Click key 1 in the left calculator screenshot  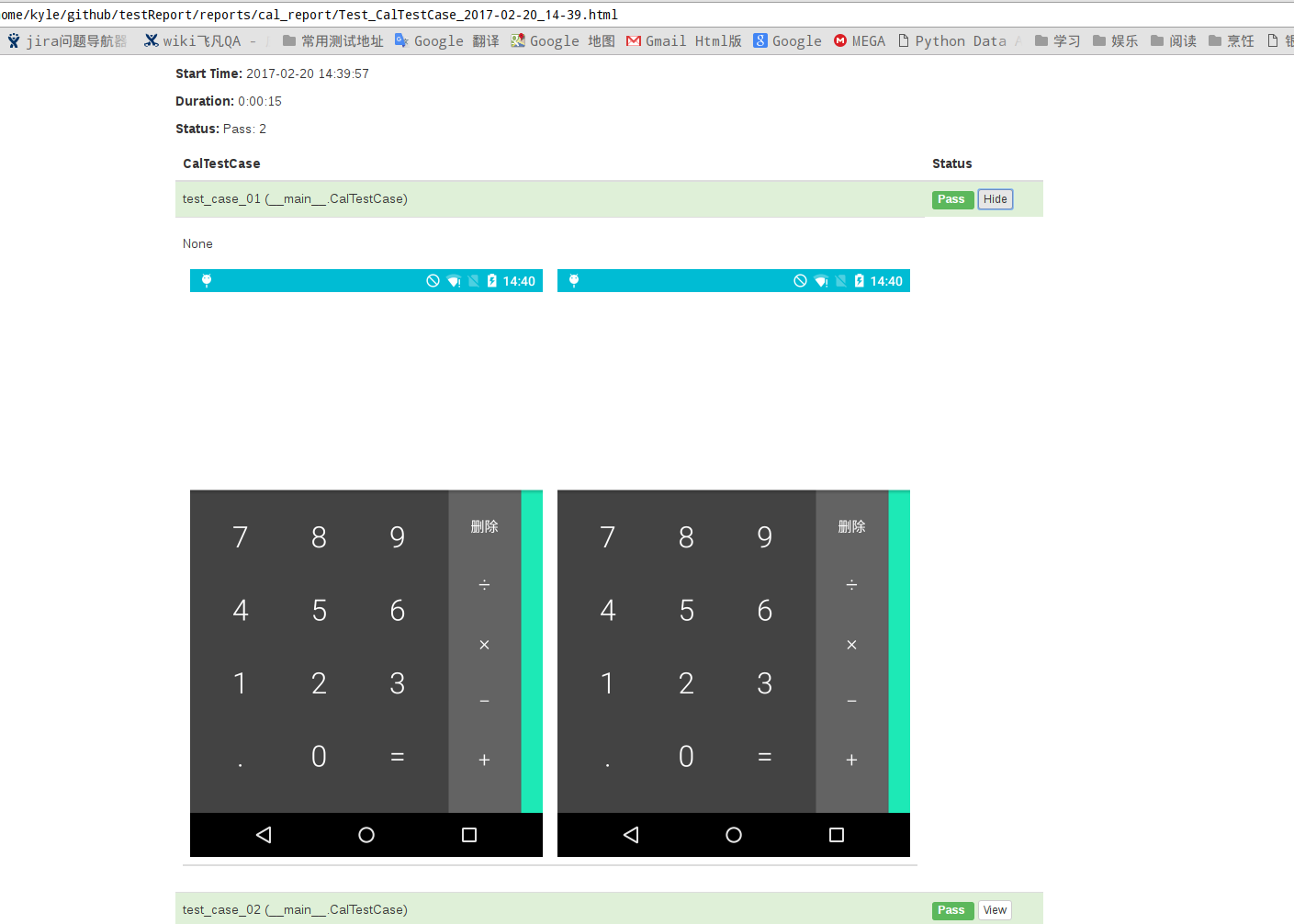(240, 682)
